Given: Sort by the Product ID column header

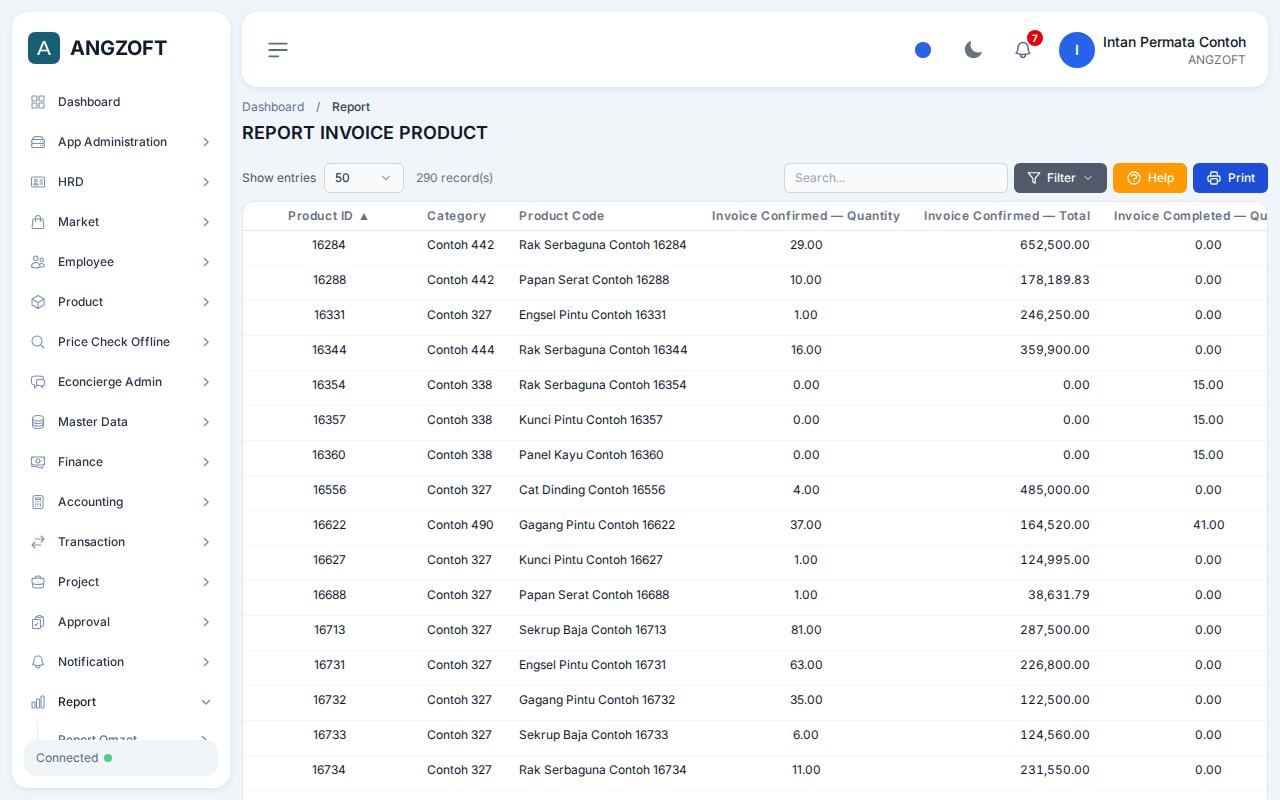Looking at the screenshot, I should (329, 216).
